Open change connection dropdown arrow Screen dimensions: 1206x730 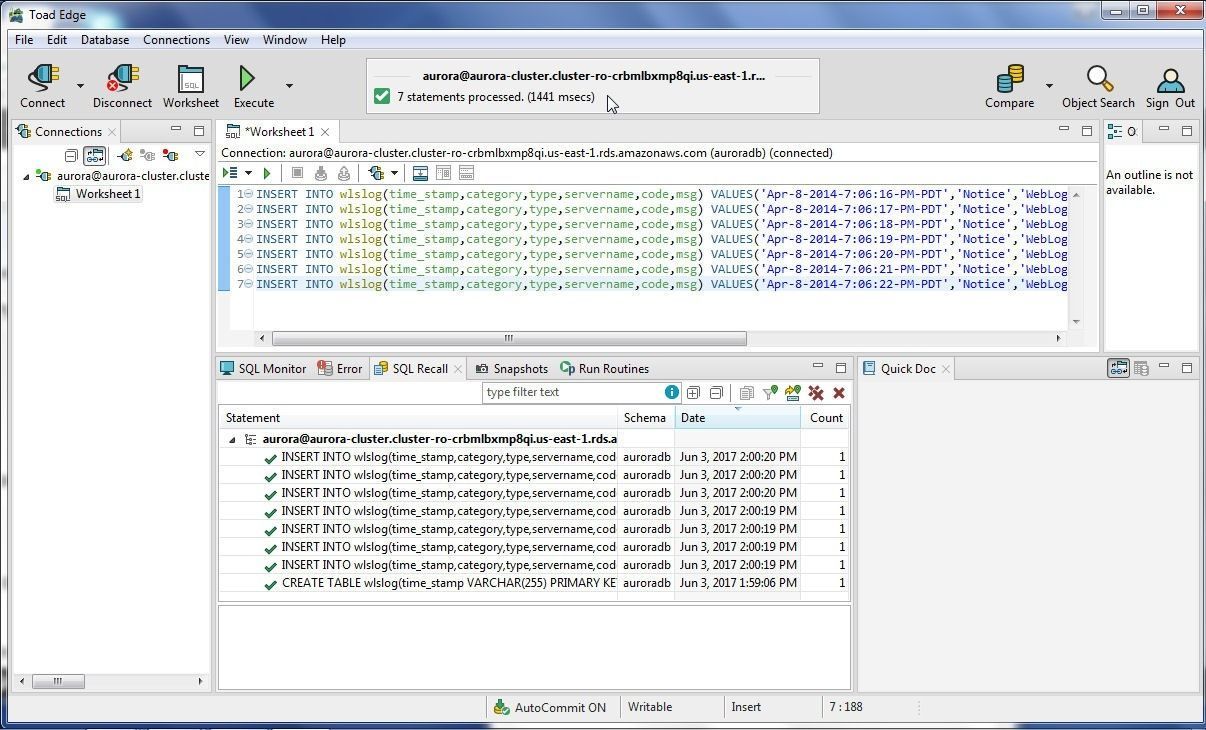click(394, 173)
